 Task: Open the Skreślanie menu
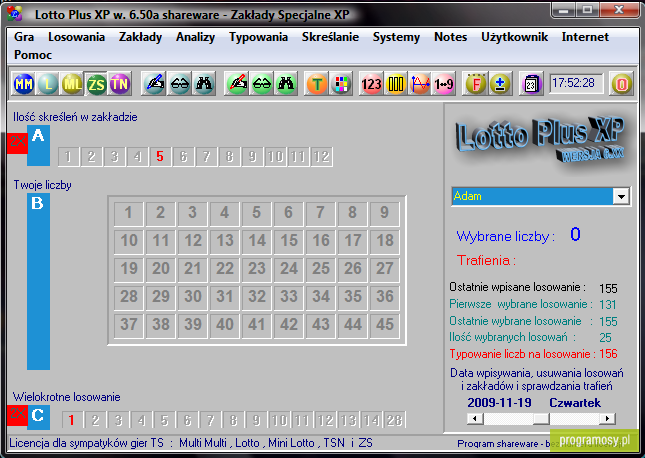[330, 37]
